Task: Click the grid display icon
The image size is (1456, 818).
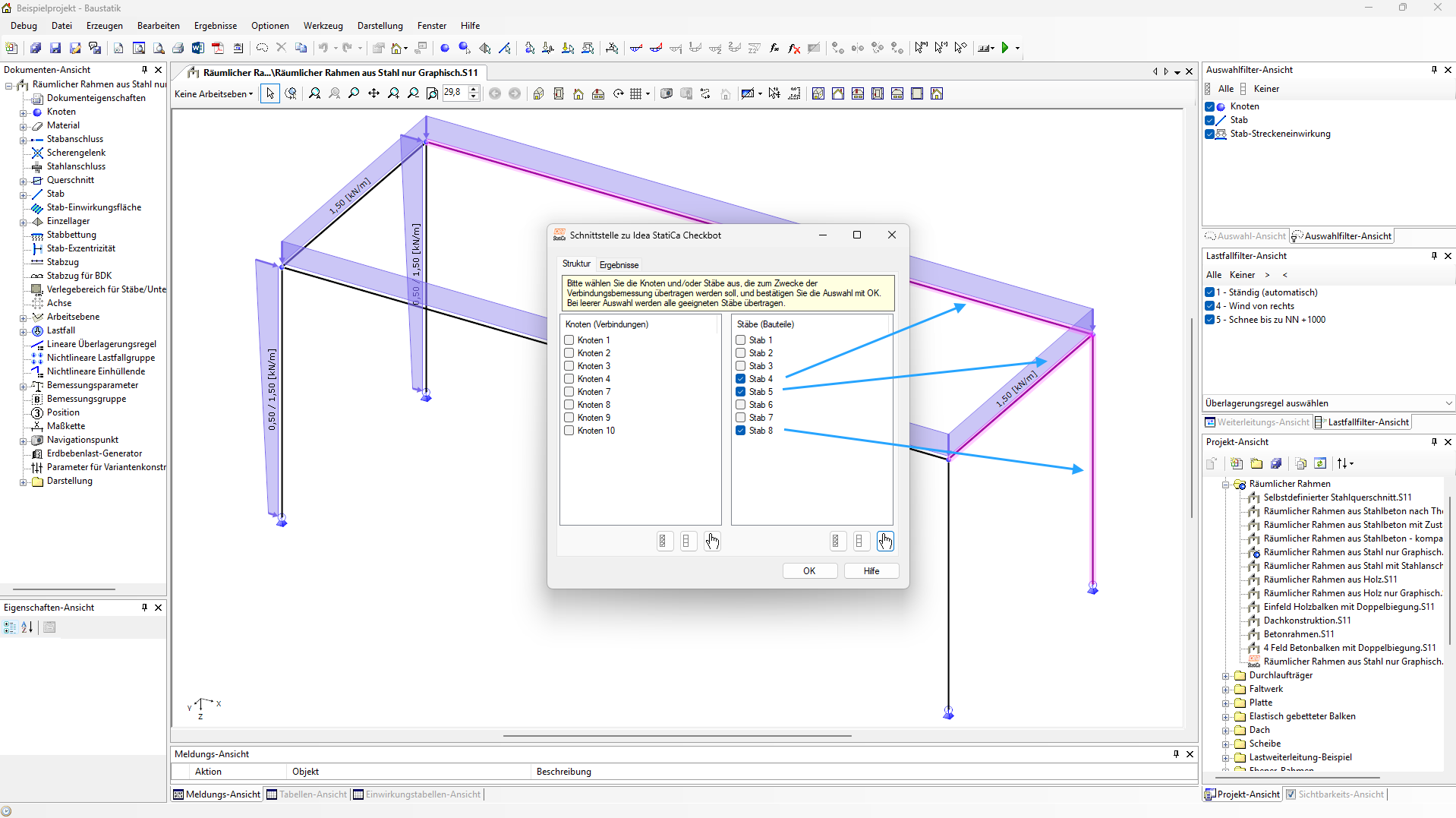Action: (x=636, y=93)
